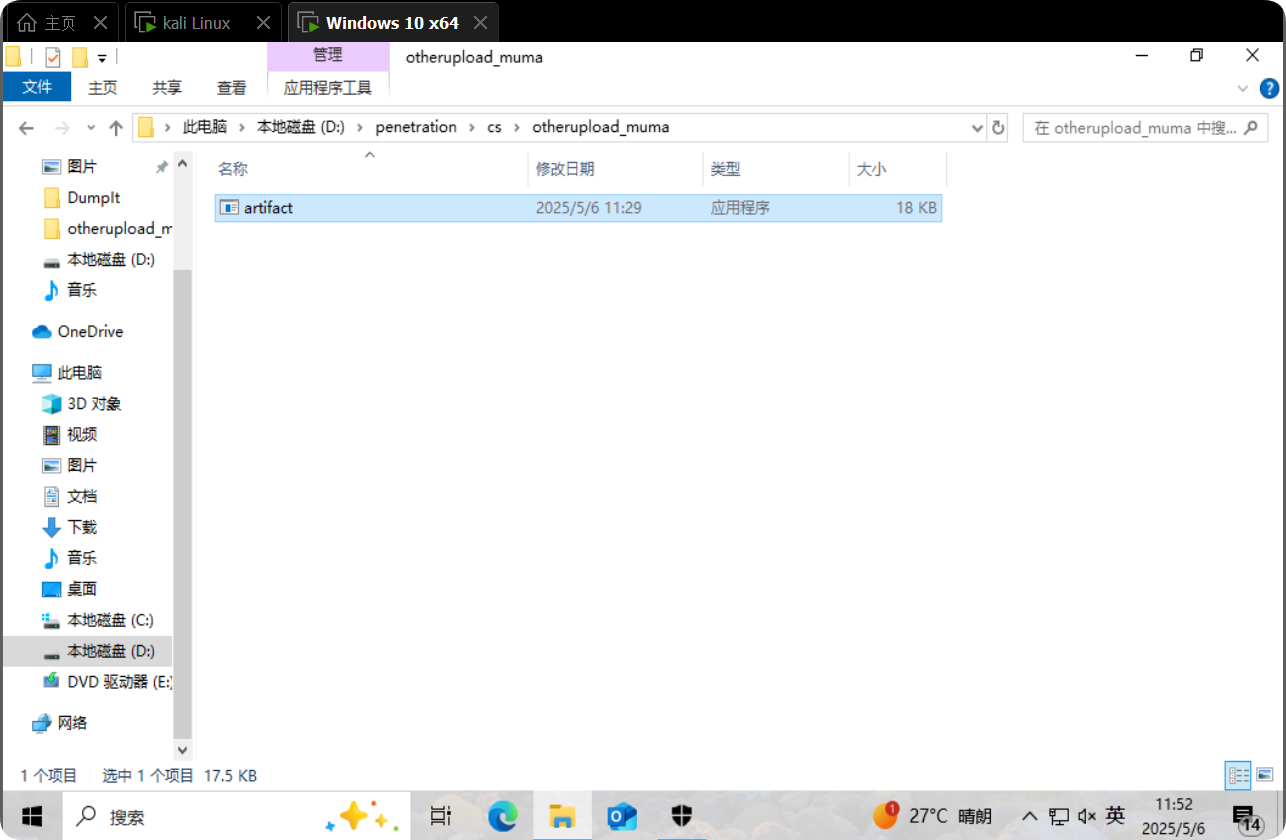Switch to the 主页 ribbon tab
This screenshot has height=840, width=1286.
pos(102,88)
